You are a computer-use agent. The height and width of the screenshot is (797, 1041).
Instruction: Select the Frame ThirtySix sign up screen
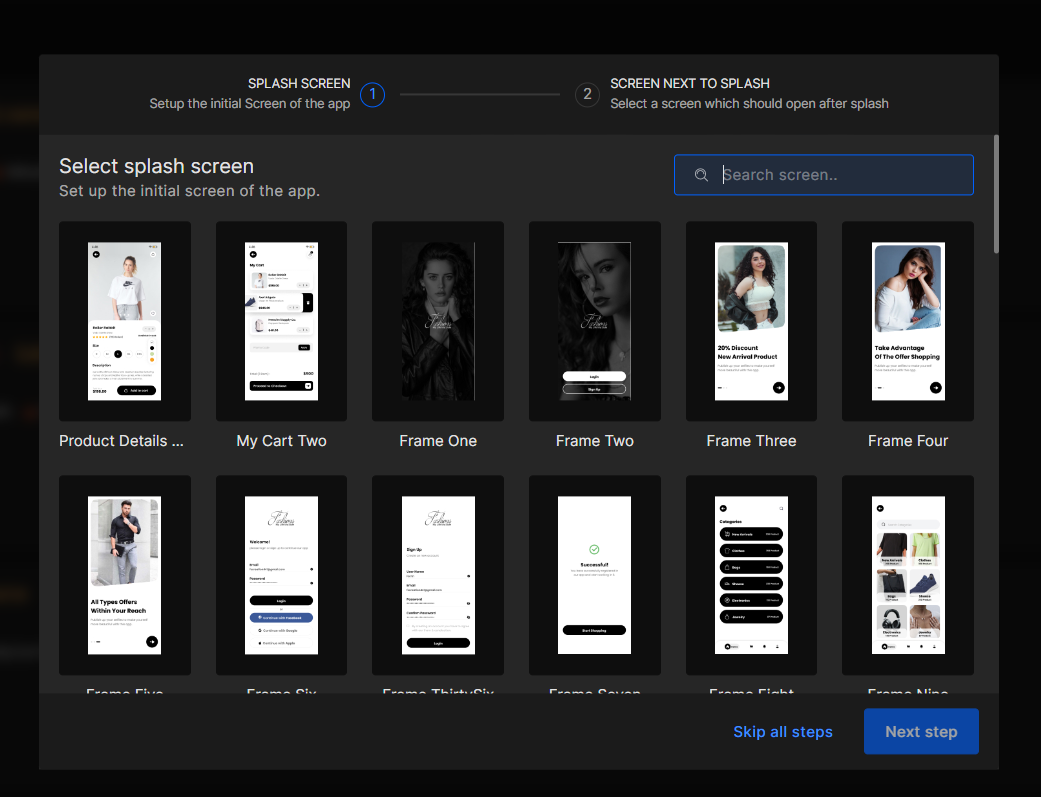click(x=437, y=575)
